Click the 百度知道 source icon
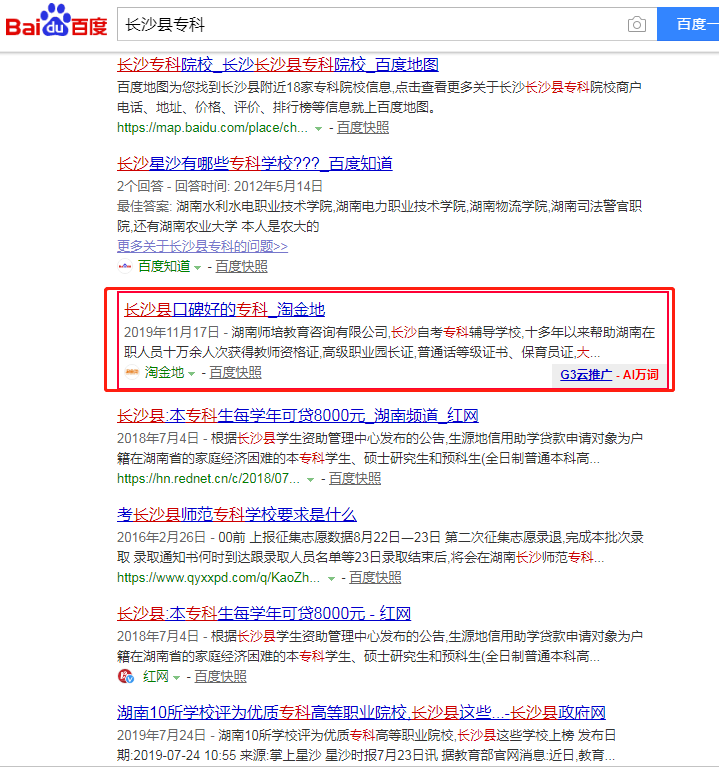 pos(125,266)
